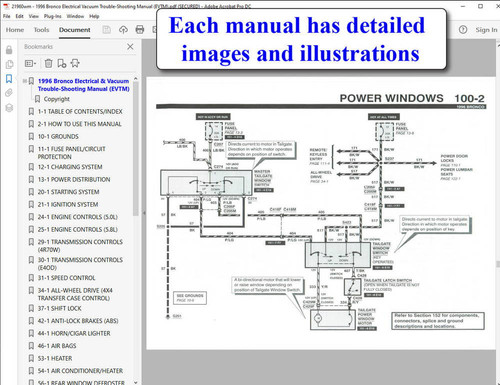Open 24-1 Engine Controls (5.0L) bookmark
The image size is (500, 385).
pyautogui.click(x=77, y=217)
